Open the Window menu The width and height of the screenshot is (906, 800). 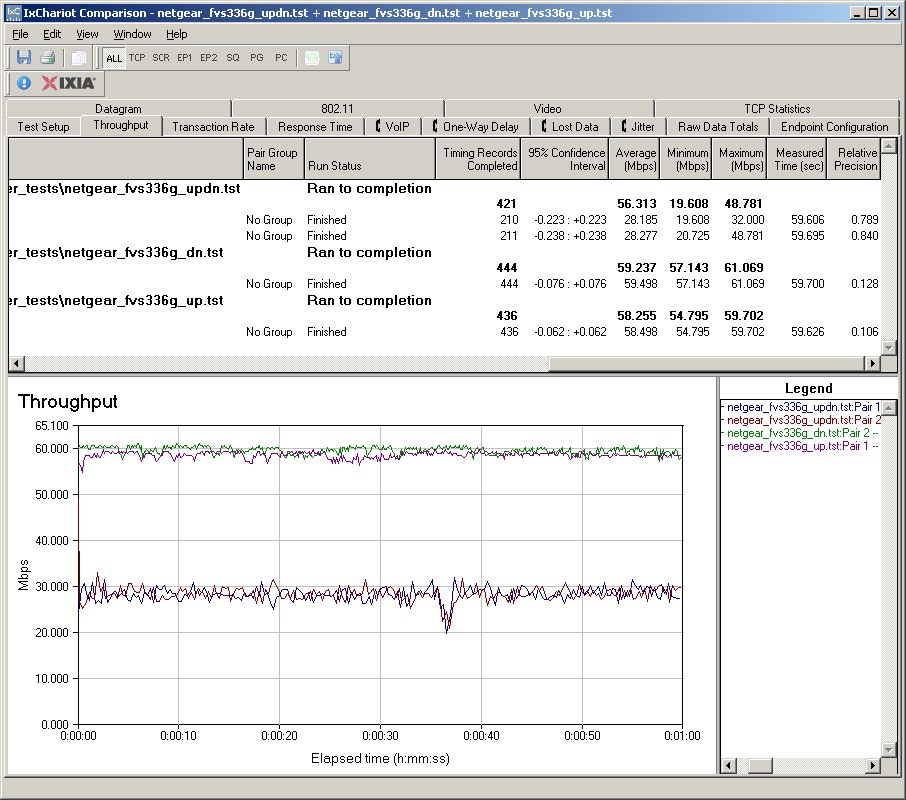tap(132, 34)
